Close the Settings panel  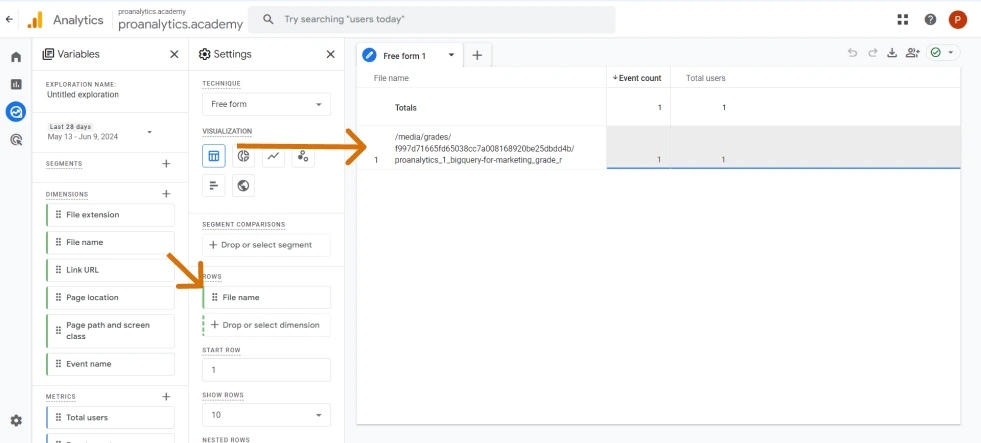point(331,54)
